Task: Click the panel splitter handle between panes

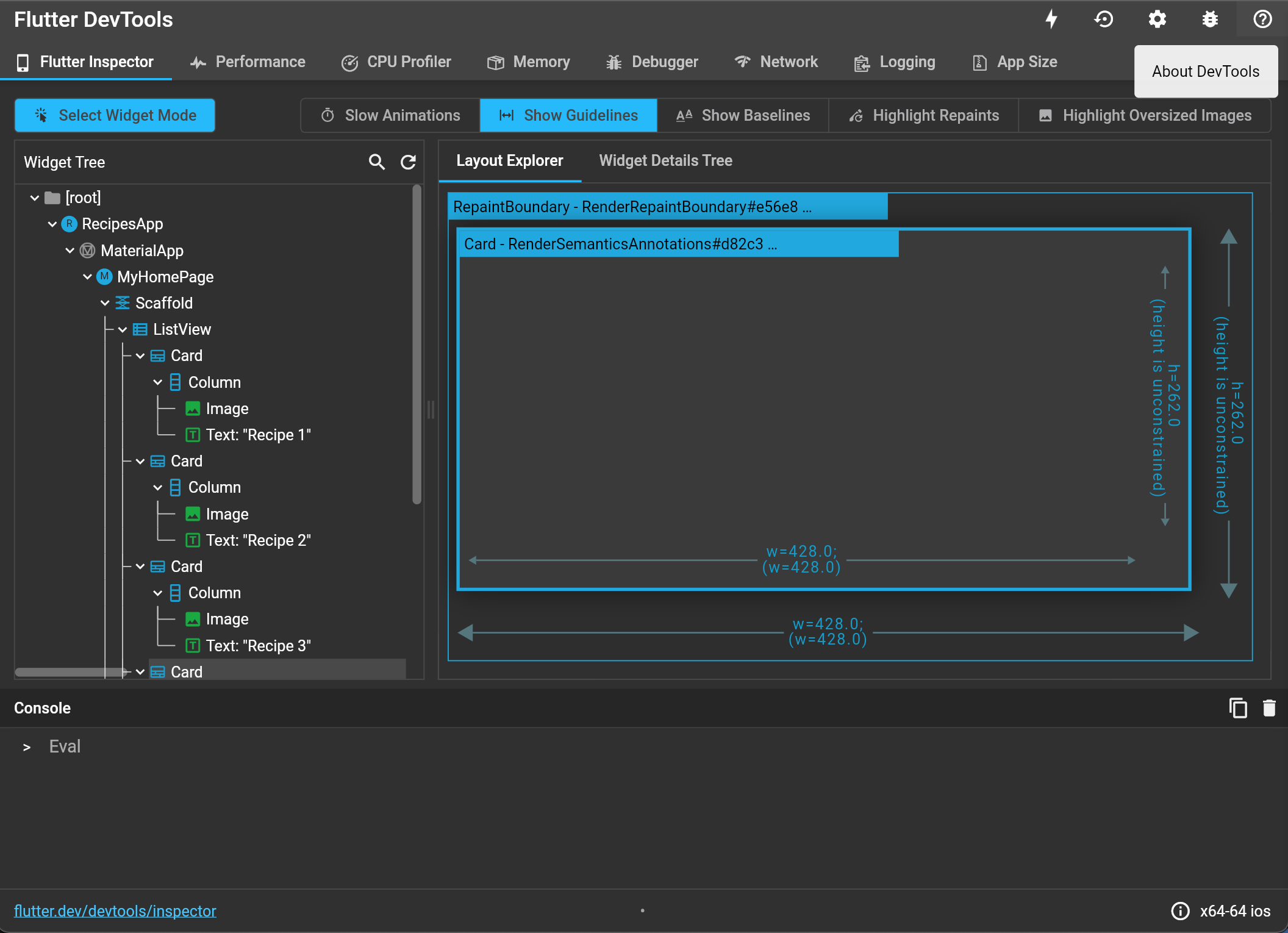Action: click(431, 409)
